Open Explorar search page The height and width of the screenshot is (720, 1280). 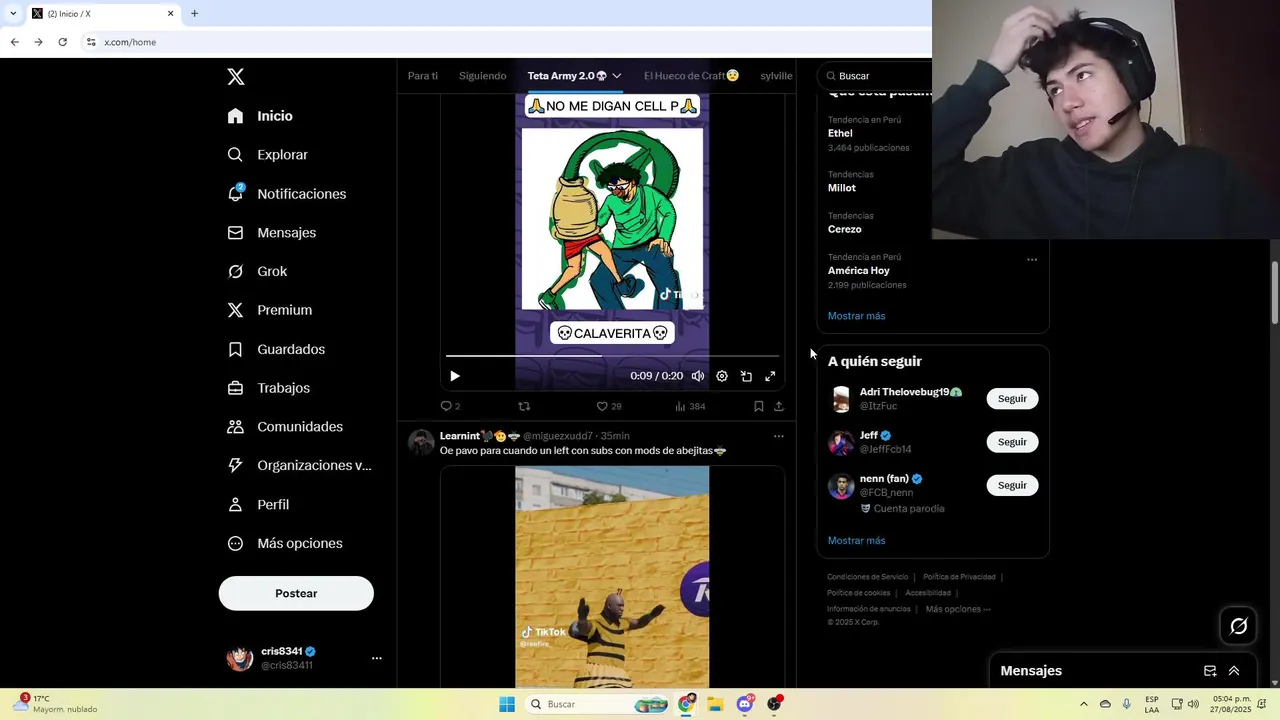tap(267, 155)
